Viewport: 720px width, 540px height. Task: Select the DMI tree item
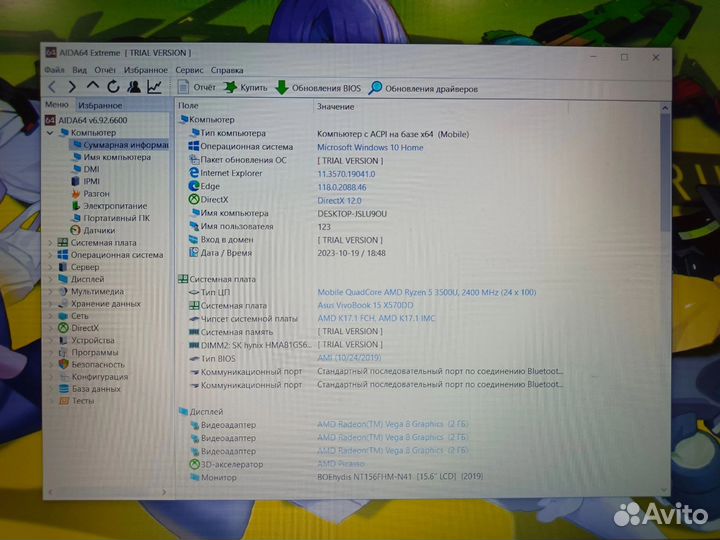click(x=86, y=169)
